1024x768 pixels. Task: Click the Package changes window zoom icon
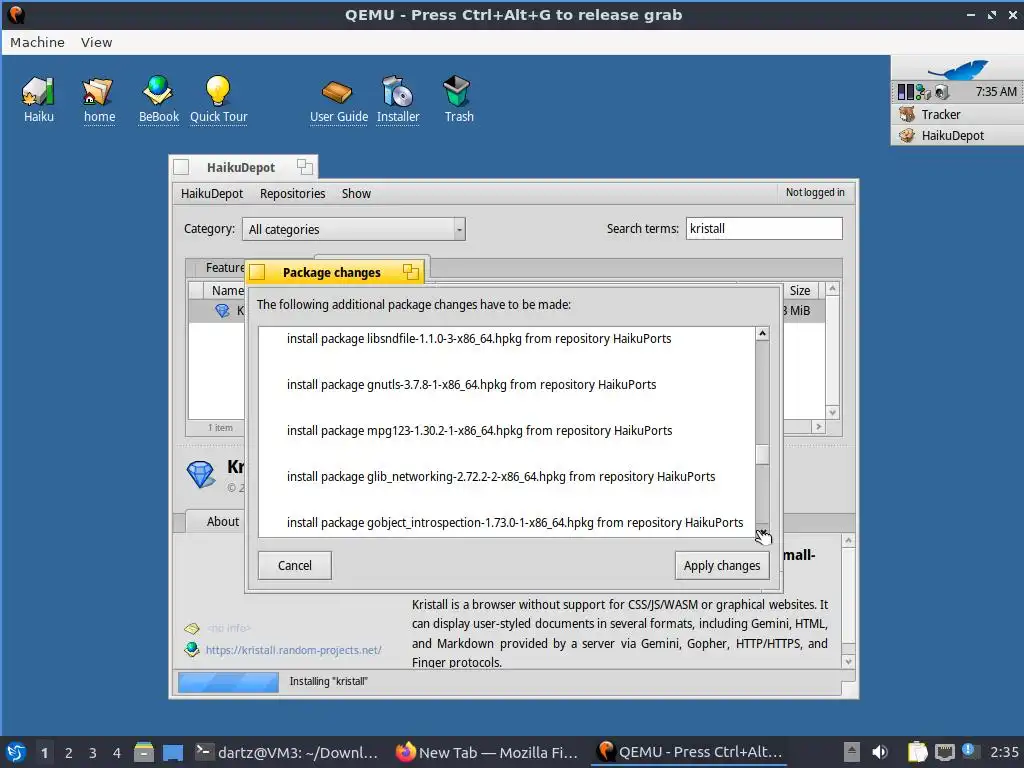410,272
